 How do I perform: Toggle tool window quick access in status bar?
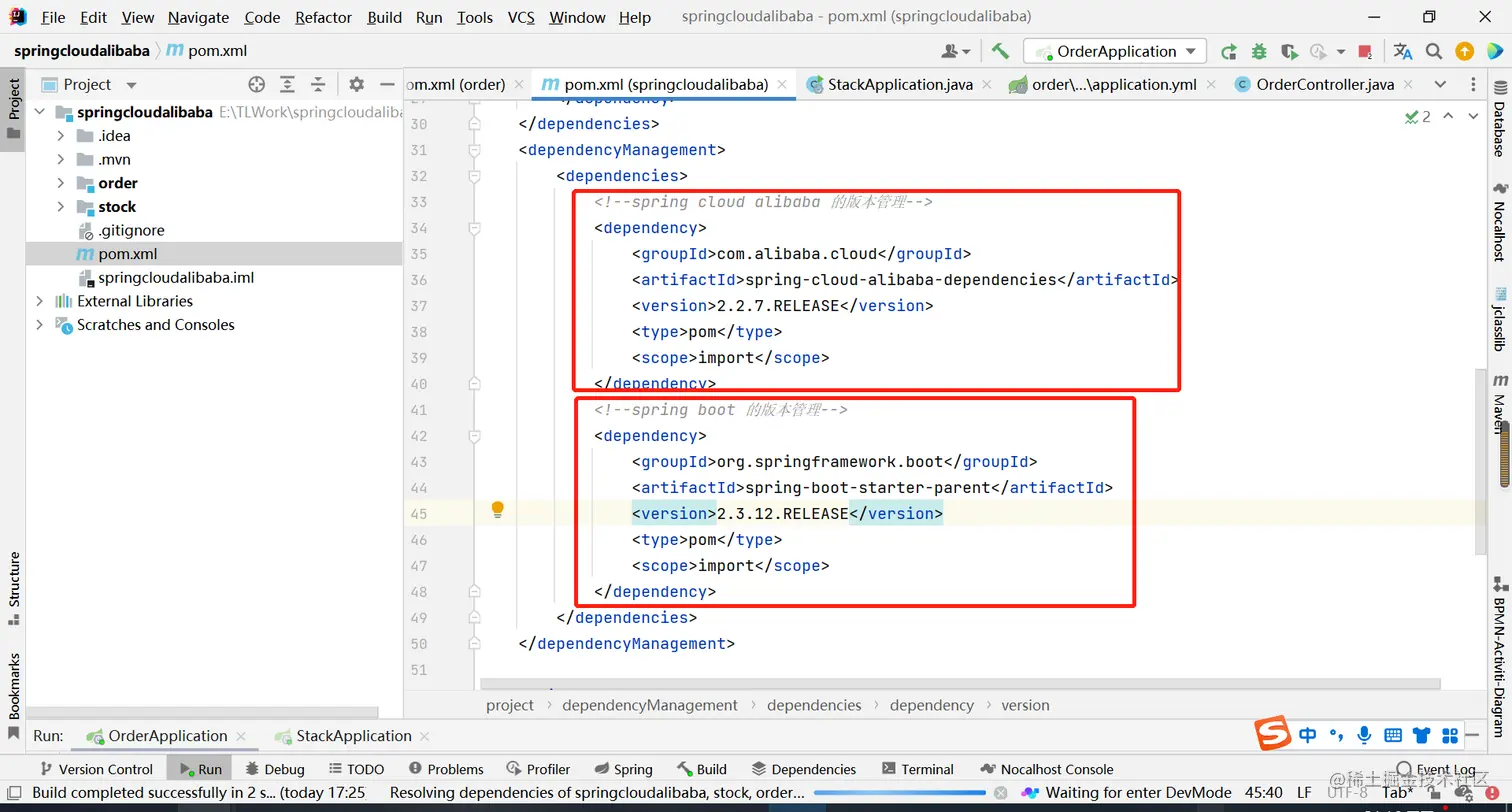point(15,793)
